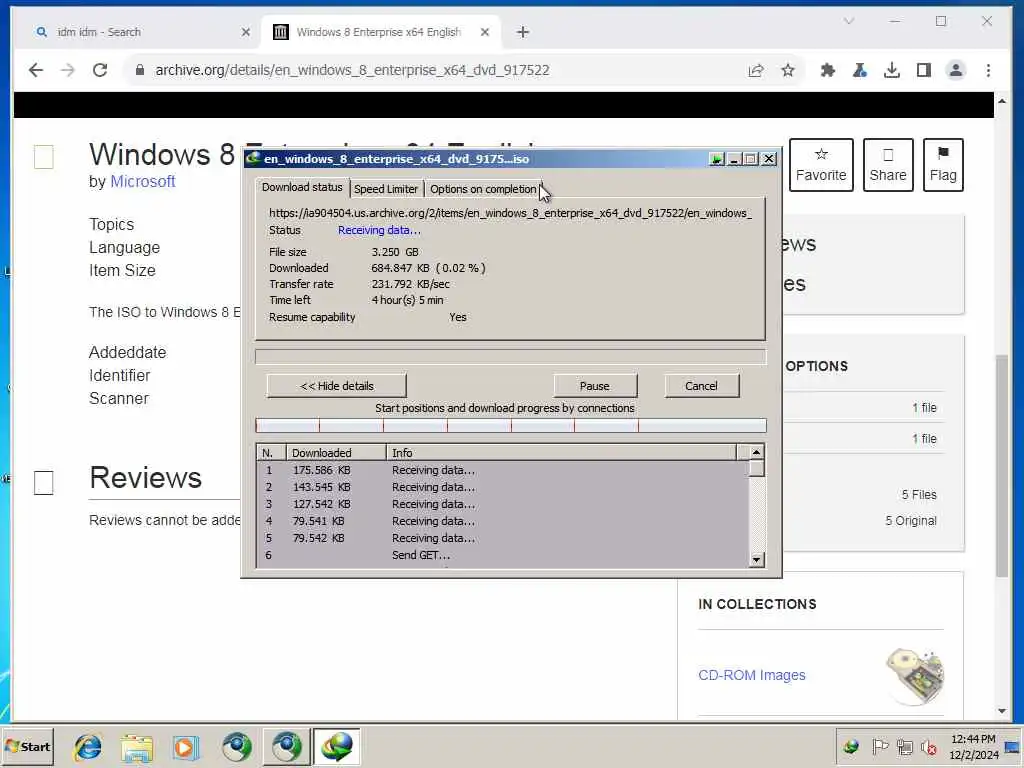Open the Speed Limiter tab

pyautogui.click(x=386, y=189)
